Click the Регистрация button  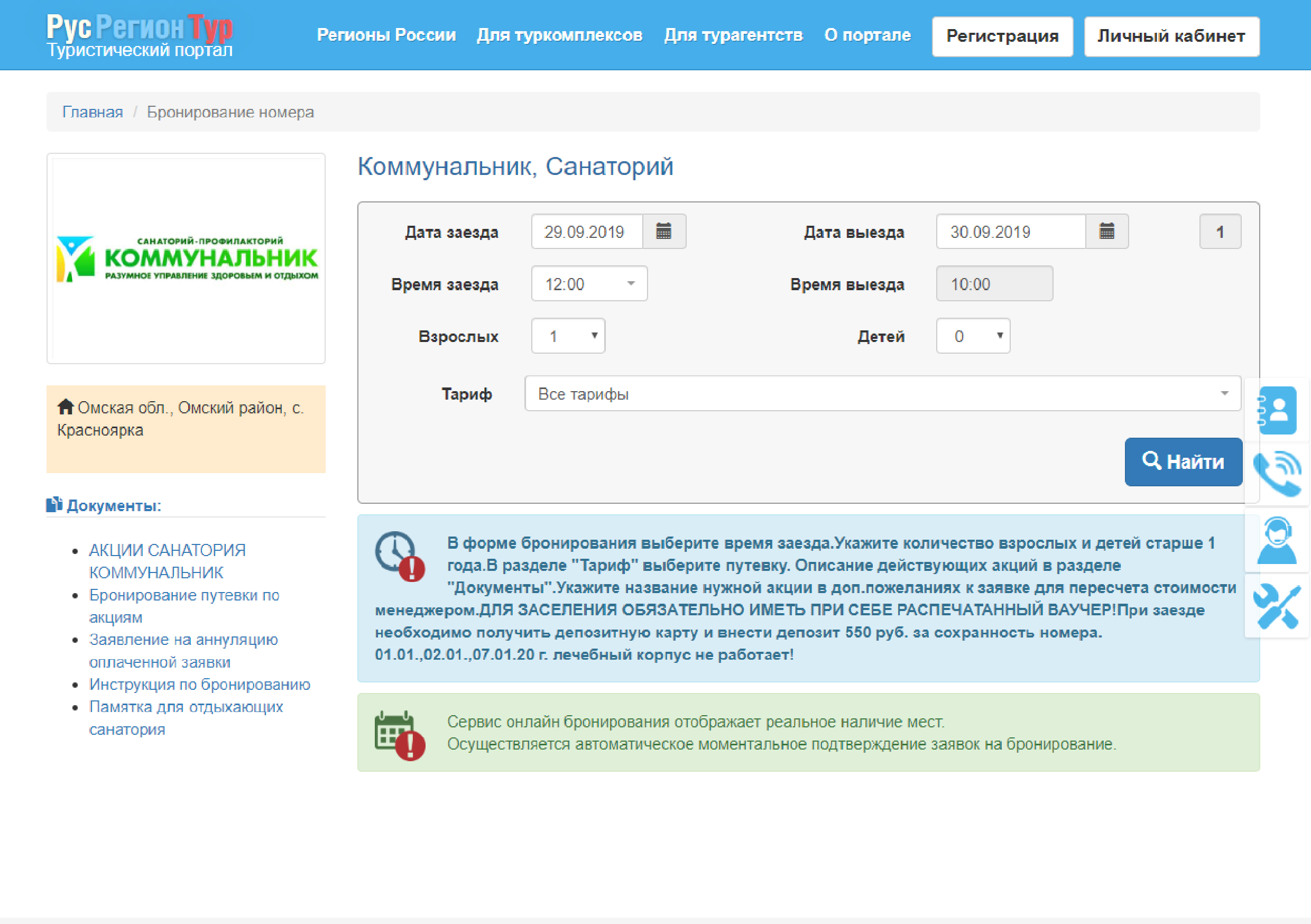1003,36
